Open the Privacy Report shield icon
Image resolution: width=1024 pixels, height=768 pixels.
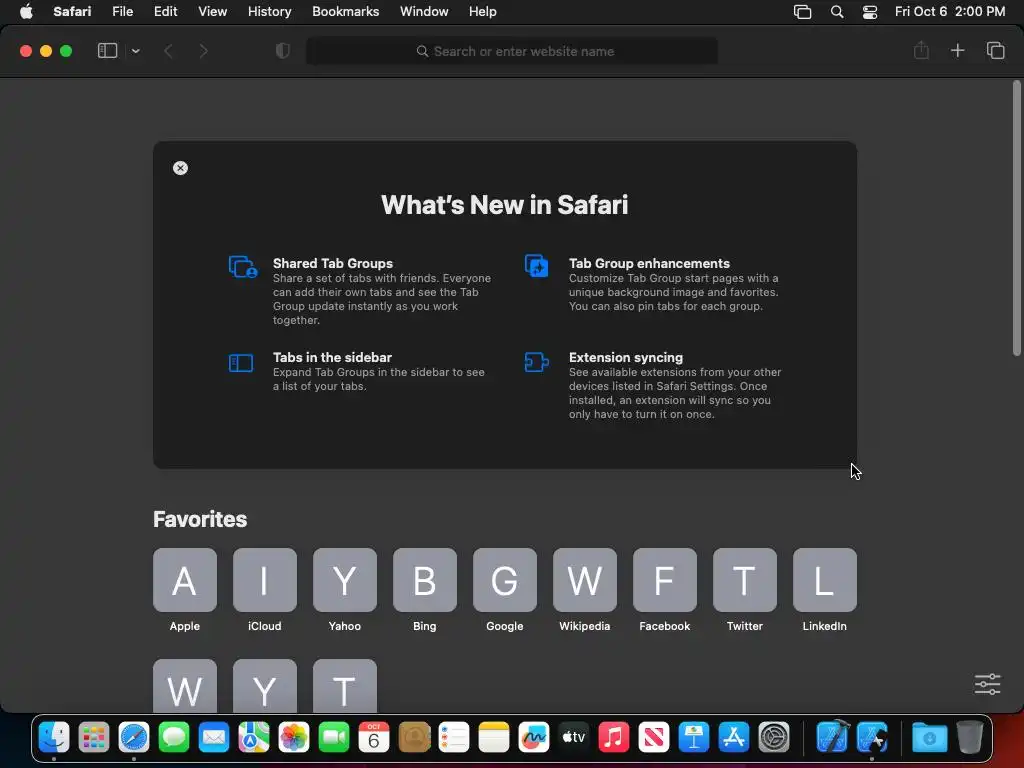283,51
